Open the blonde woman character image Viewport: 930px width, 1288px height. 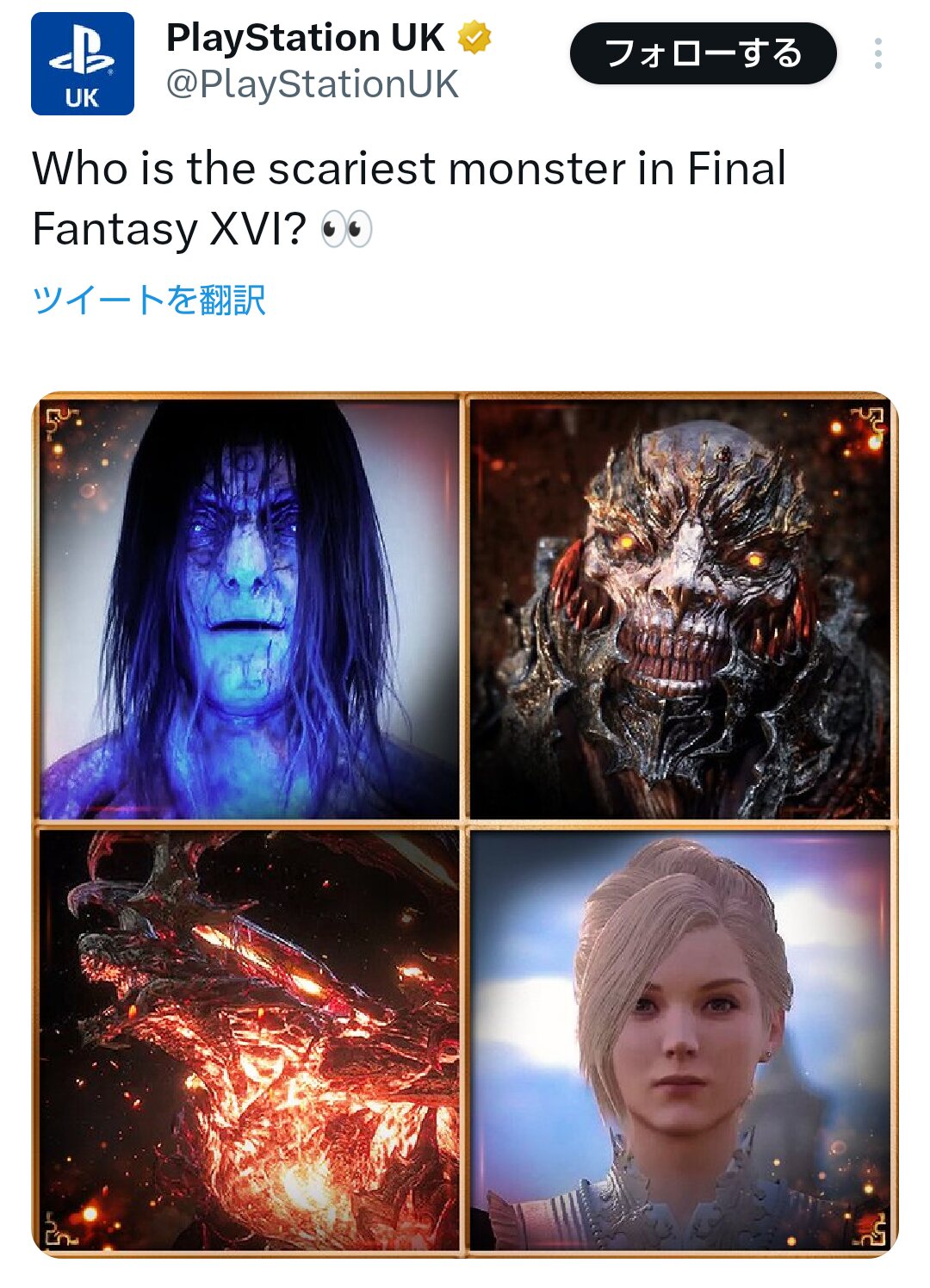pyautogui.click(x=679, y=1039)
